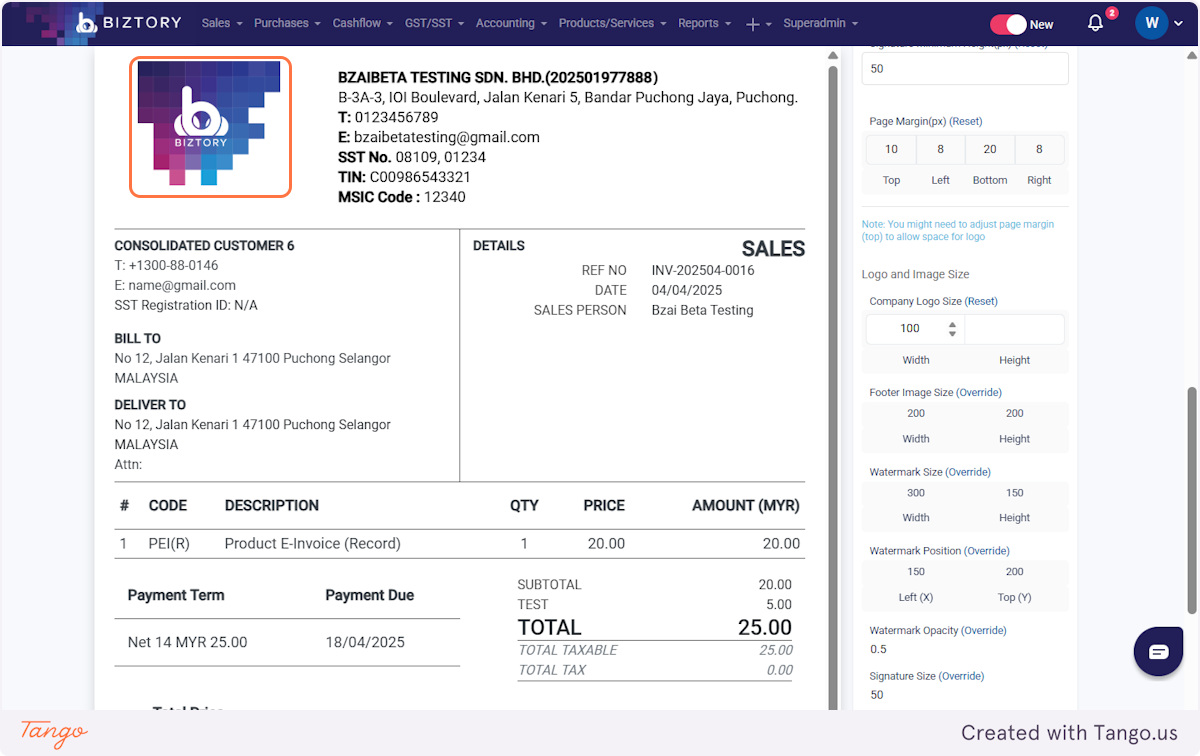Viewport: 1200px width, 756px height.
Task: Open the Products/Services menu
Action: pos(612,23)
